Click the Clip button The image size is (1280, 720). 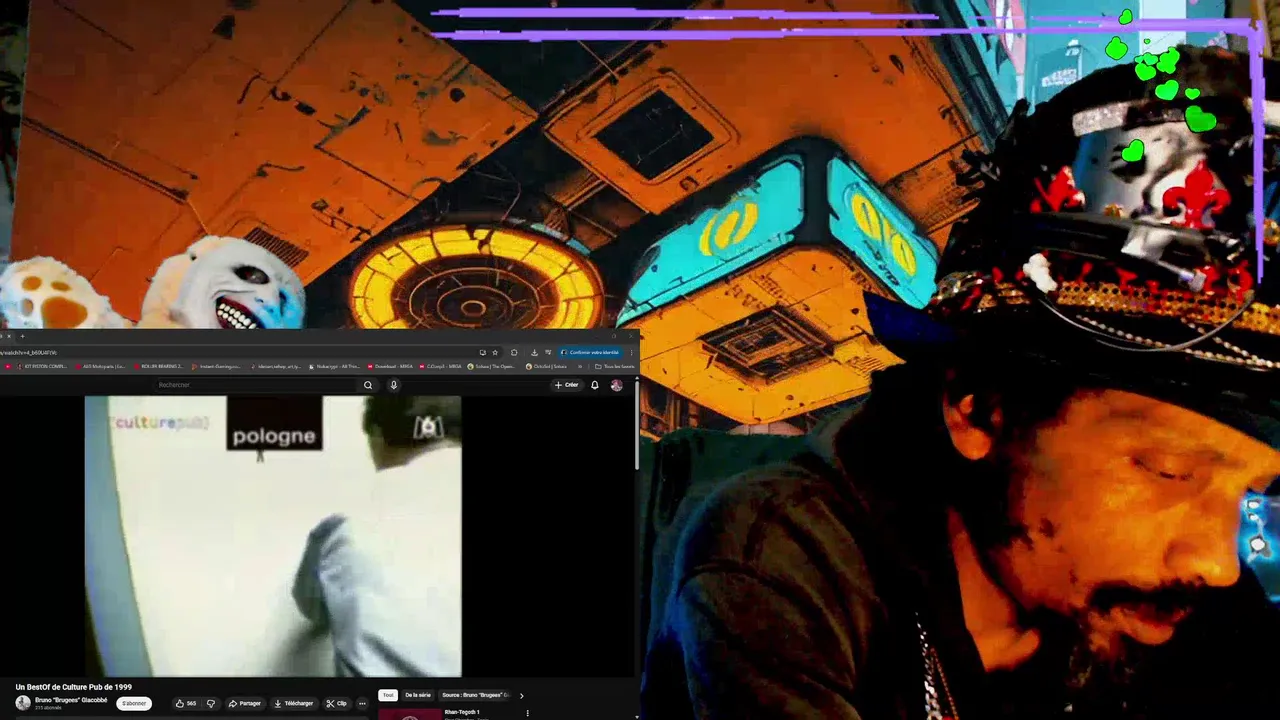click(x=336, y=703)
